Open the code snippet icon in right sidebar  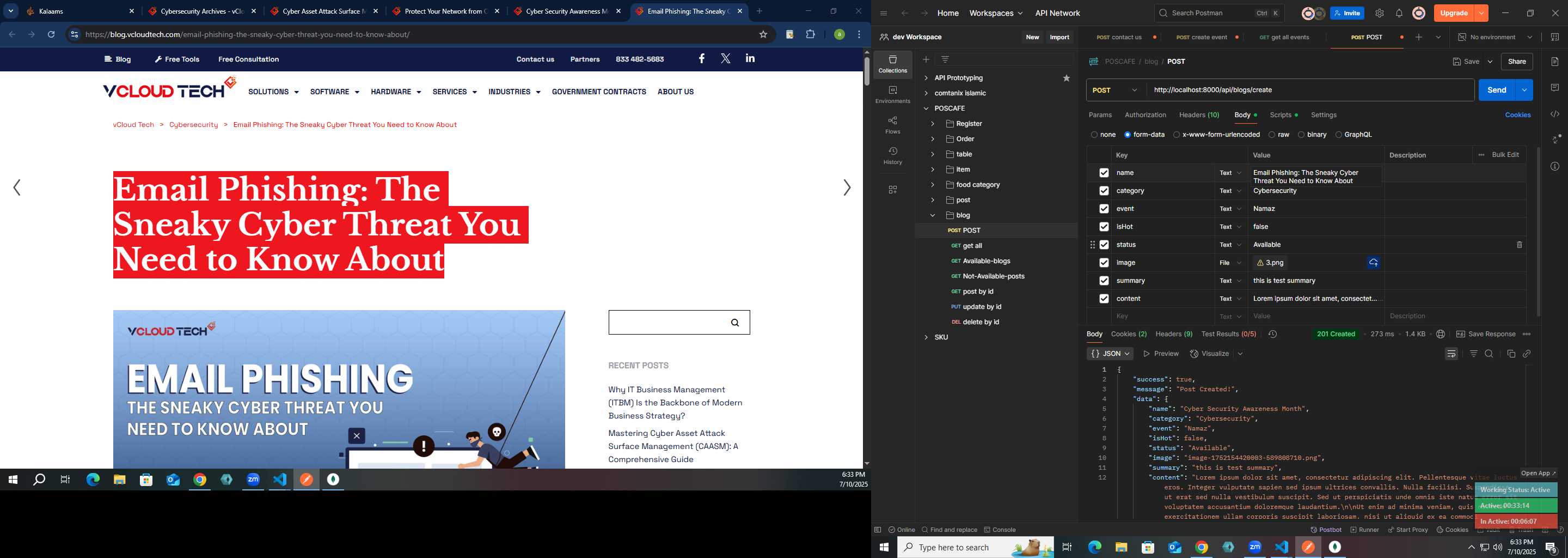coord(1554,114)
